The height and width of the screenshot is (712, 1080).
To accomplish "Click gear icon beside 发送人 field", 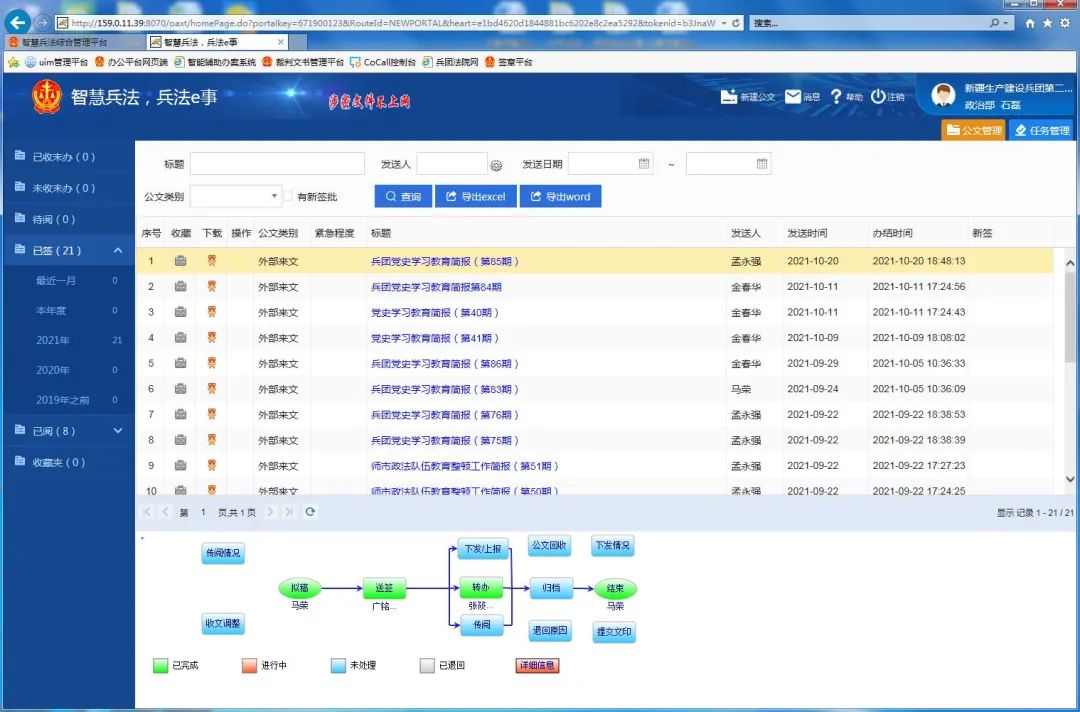I will [495, 165].
